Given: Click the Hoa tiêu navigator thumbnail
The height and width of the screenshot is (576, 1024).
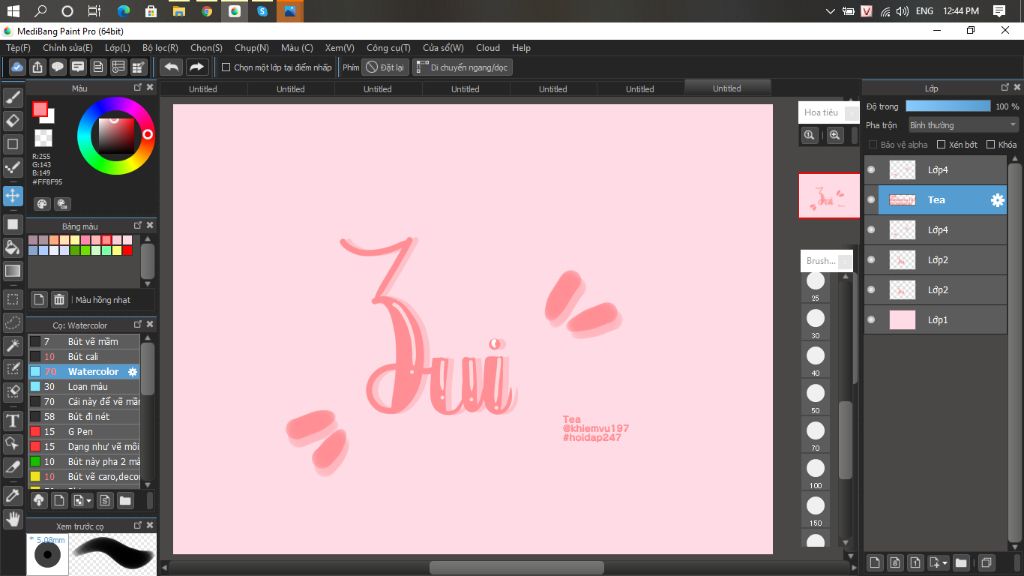Looking at the screenshot, I should tap(829, 196).
